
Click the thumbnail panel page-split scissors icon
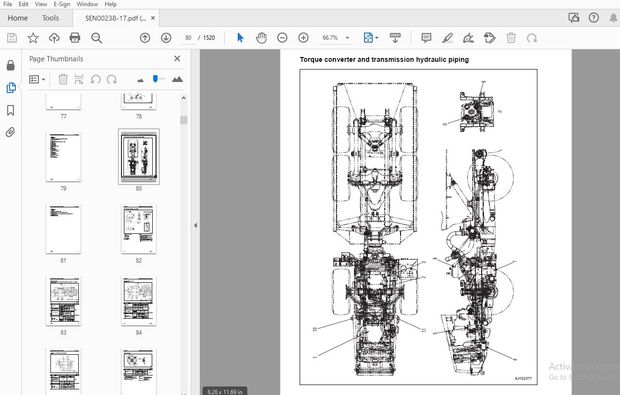[x=79, y=79]
